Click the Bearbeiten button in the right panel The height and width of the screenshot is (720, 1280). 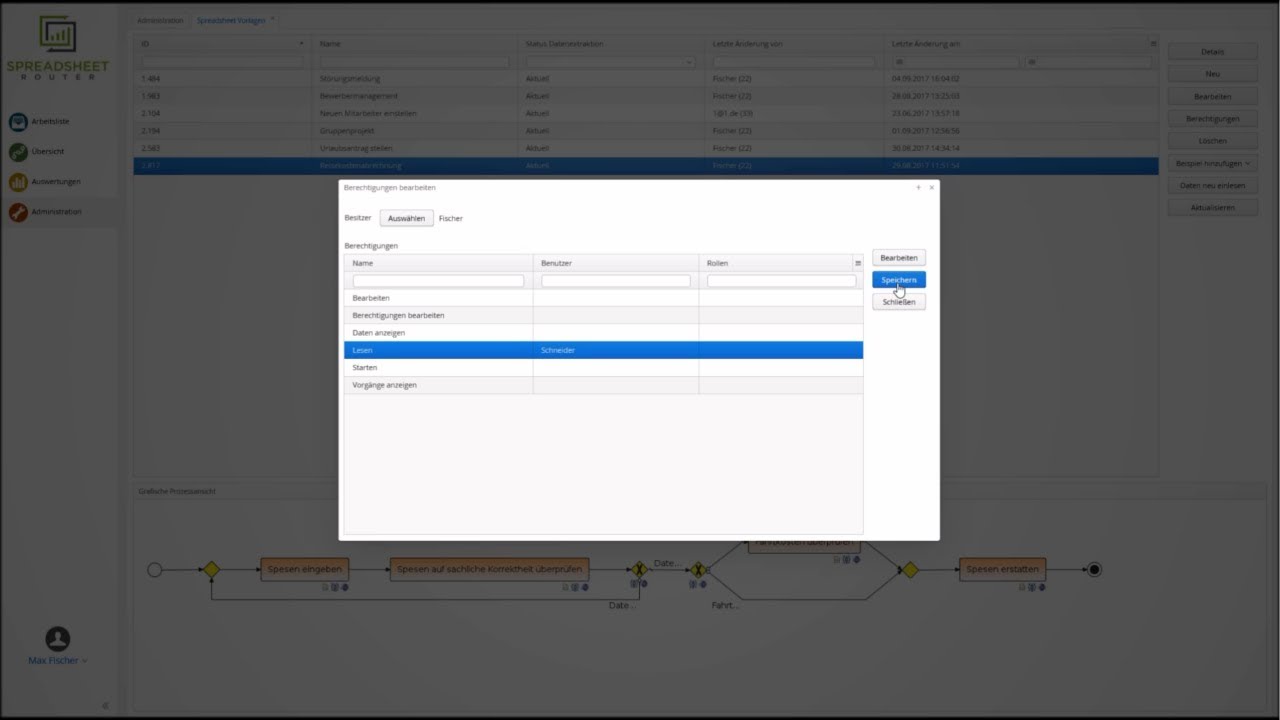1212,97
